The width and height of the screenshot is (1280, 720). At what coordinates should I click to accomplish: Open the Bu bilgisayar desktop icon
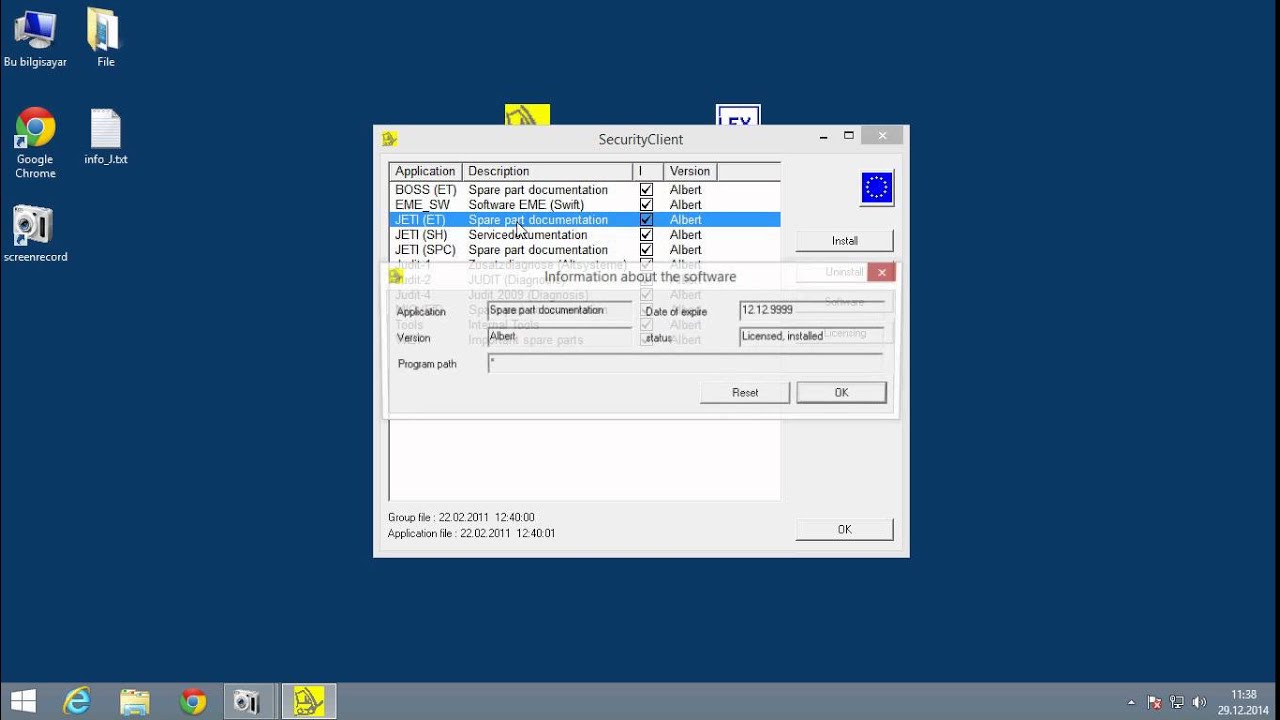click(x=35, y=38)
